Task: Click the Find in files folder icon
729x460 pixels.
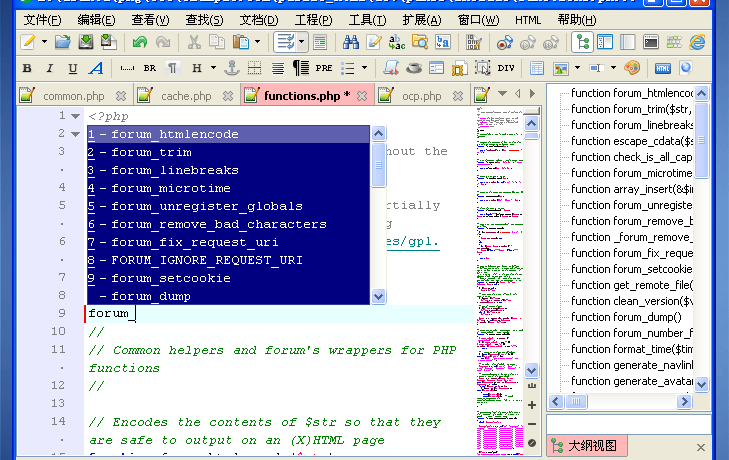Action: tap(420, 42)
